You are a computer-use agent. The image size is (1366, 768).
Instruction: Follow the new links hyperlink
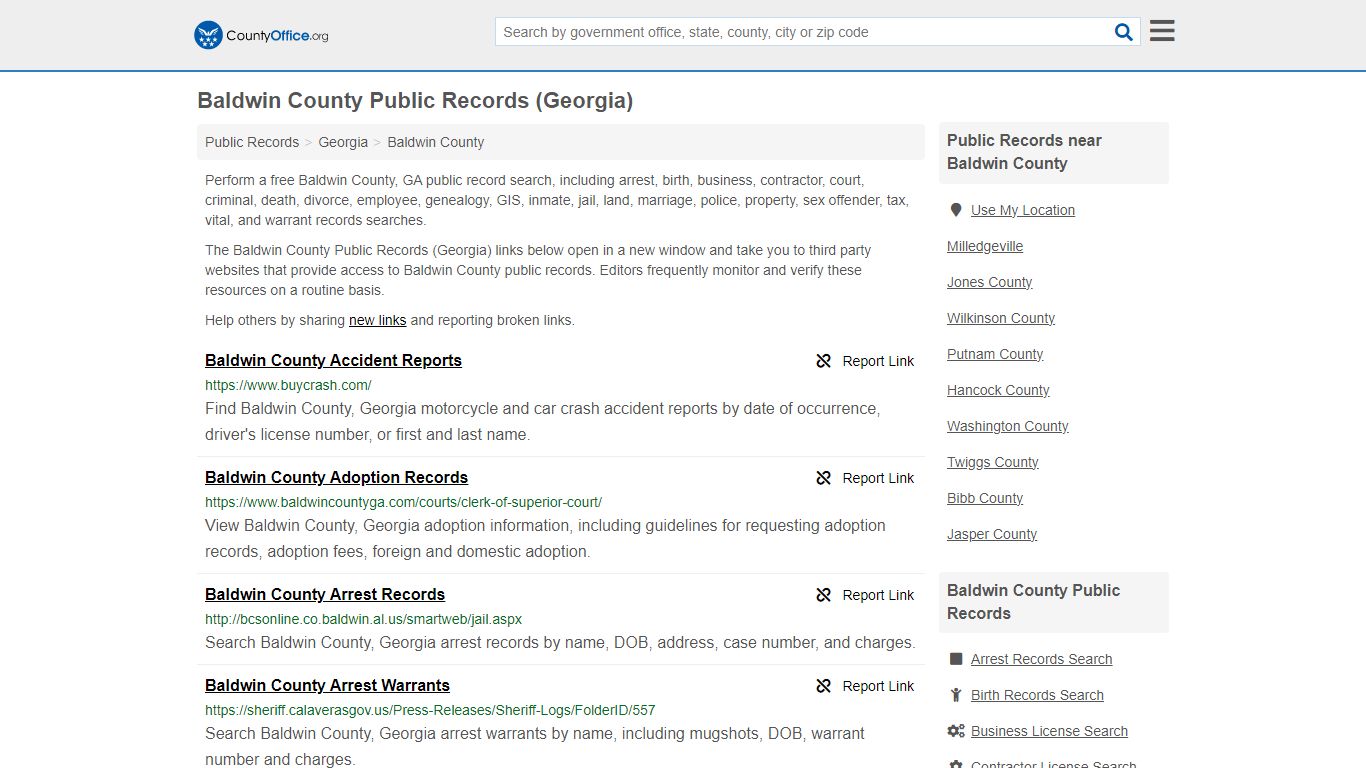[x=377, y=320]
